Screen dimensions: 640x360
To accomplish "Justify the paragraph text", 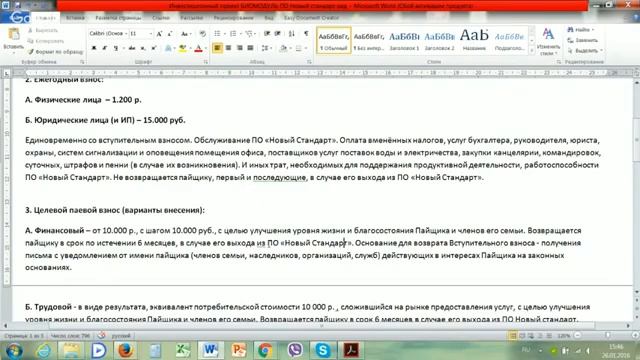I will point(250,48).
